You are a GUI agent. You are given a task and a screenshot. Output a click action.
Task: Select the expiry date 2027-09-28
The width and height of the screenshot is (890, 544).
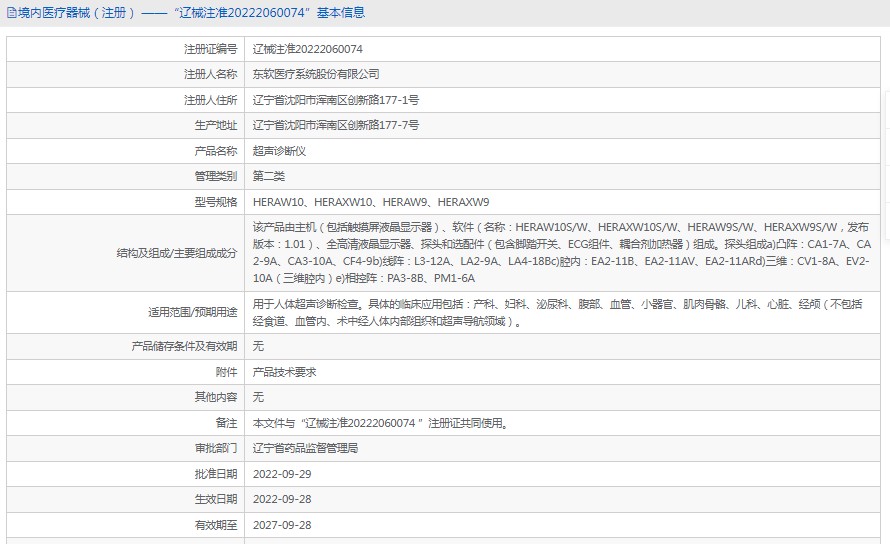tap(282, 525)
